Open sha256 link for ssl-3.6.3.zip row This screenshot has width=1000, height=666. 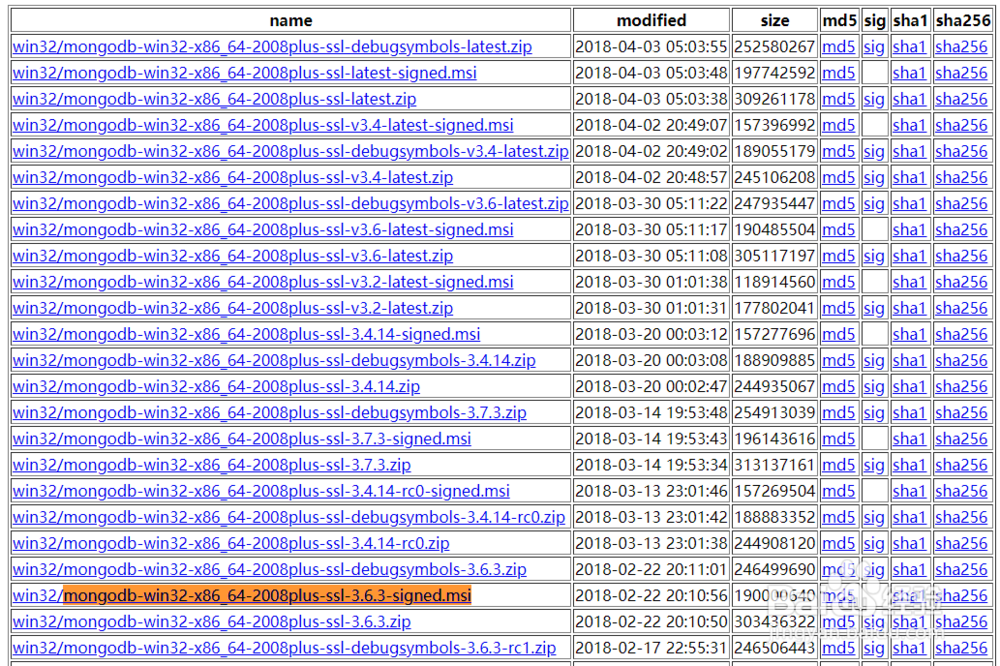(961, 622)
